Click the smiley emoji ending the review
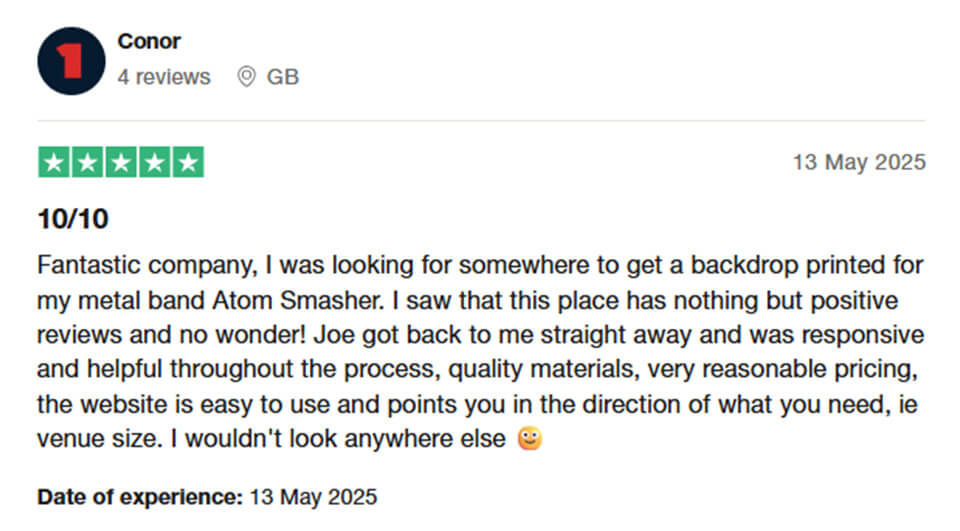The width and height of the screenshot is (960, 531). [530, 439]
